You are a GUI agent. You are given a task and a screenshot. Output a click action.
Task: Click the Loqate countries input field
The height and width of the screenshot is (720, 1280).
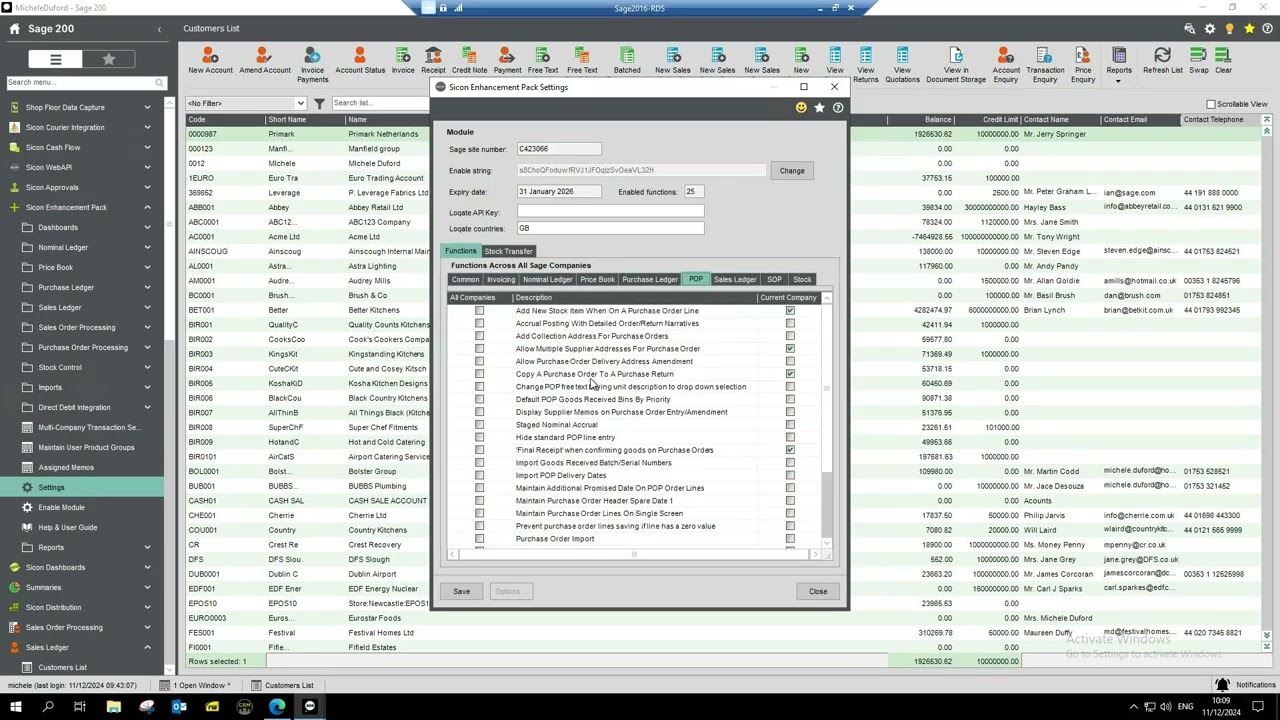(x=610, y=229)
